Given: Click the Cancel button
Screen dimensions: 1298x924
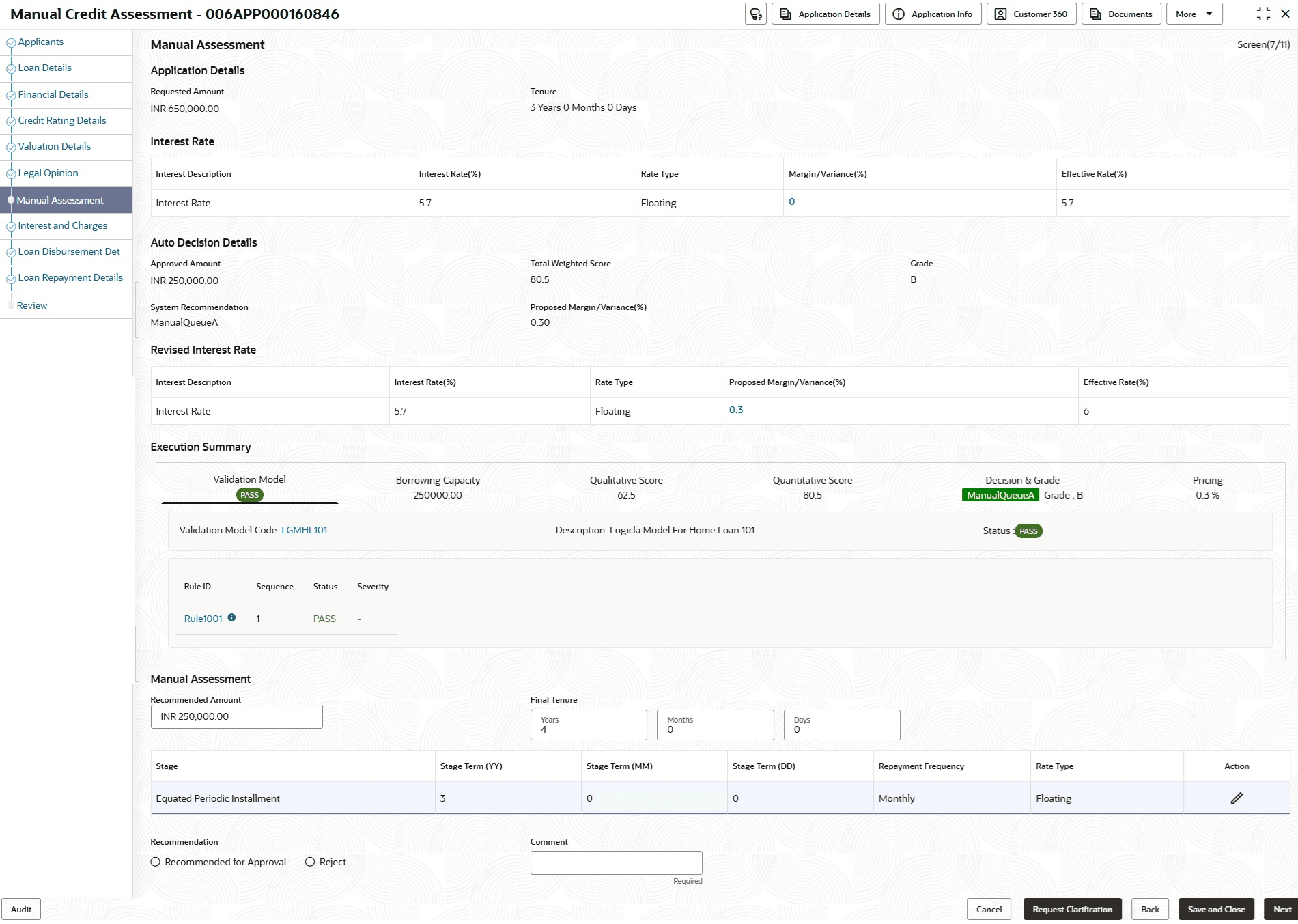Looking at the screenshot, I should pyautogui.click(x=989, y=909).
